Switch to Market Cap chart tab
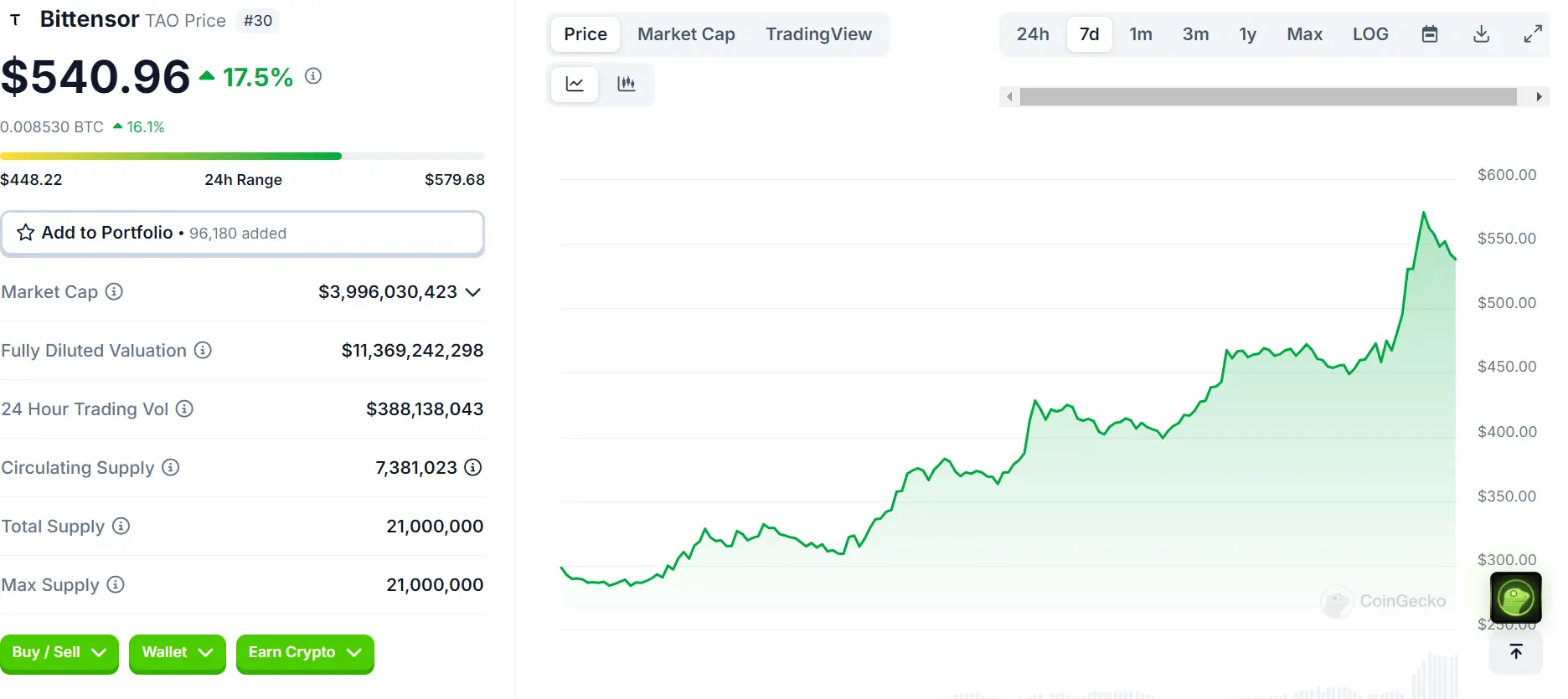 click(686, 34)
